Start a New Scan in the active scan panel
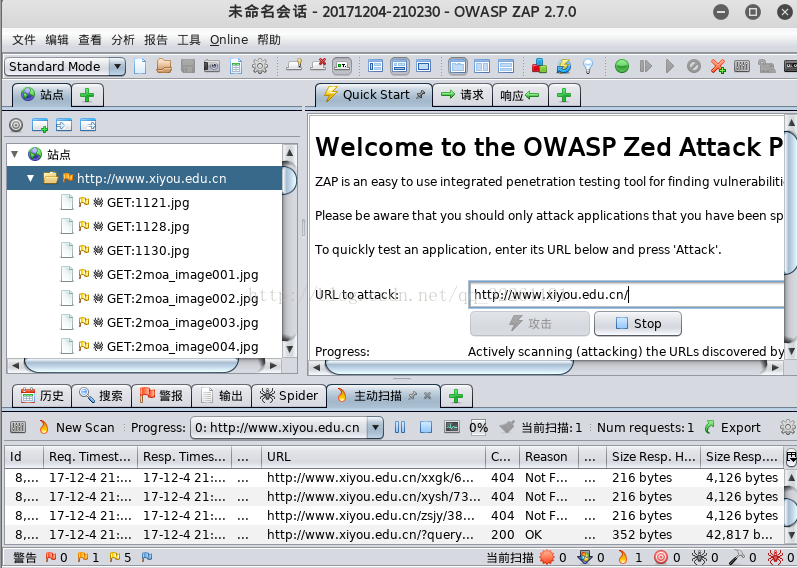This screenshot has height=568, width=797. [76, 427]
